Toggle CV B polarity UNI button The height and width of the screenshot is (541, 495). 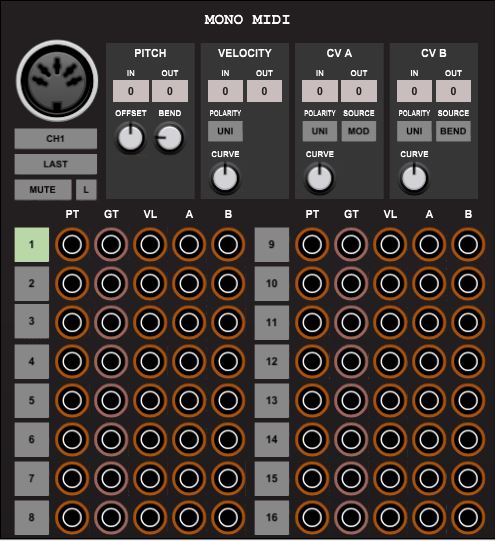coord(414,131)
